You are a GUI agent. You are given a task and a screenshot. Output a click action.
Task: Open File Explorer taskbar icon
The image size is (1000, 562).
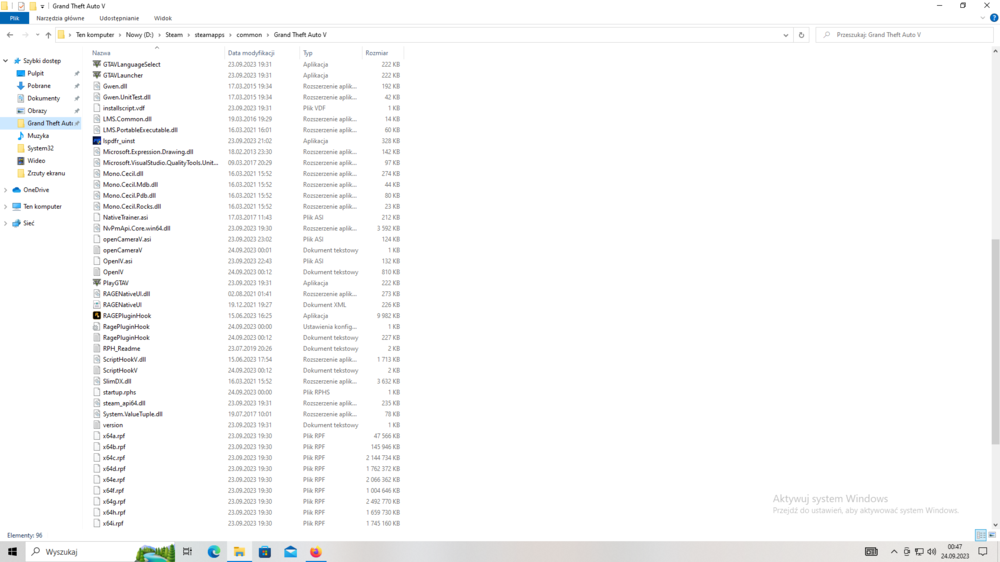coord(239,552)
